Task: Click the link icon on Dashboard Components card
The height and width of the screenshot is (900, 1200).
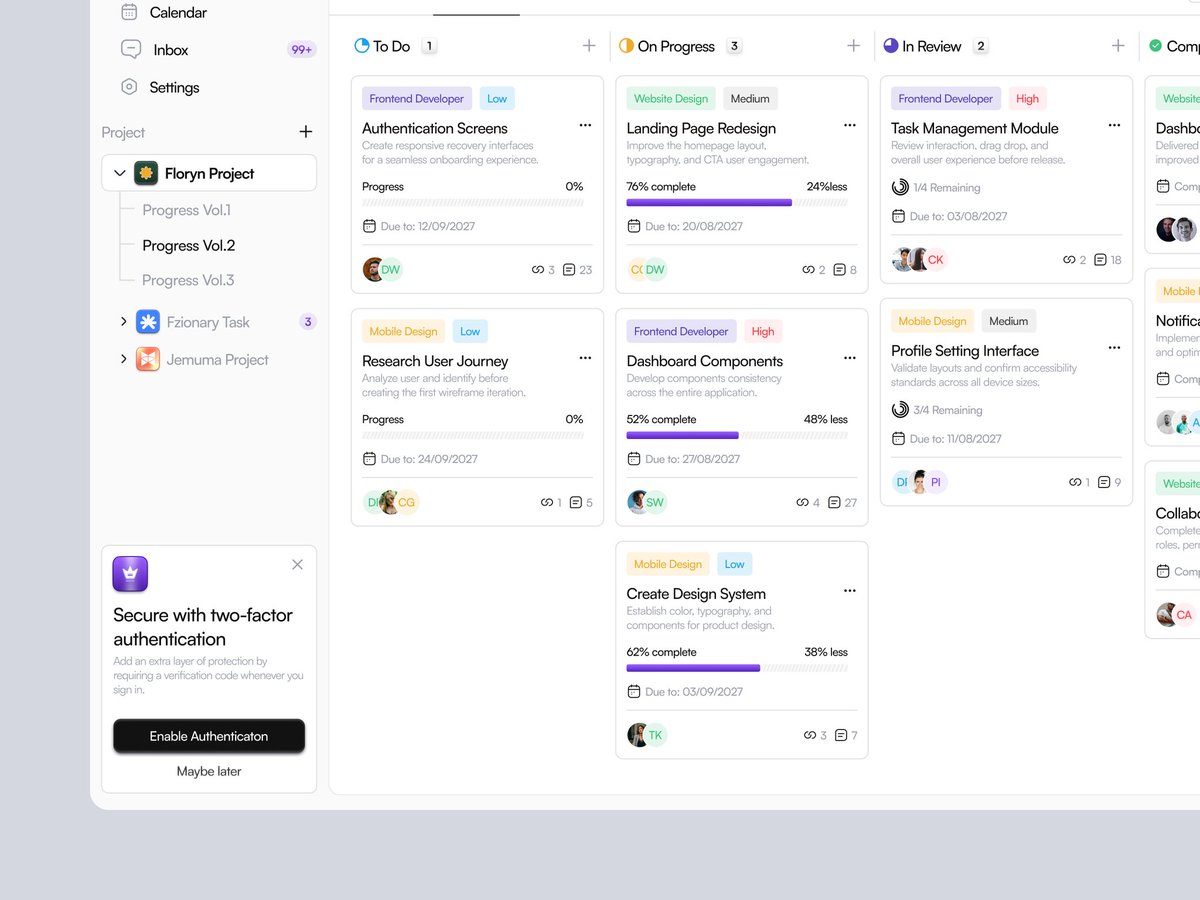Action: click(803, 503)
